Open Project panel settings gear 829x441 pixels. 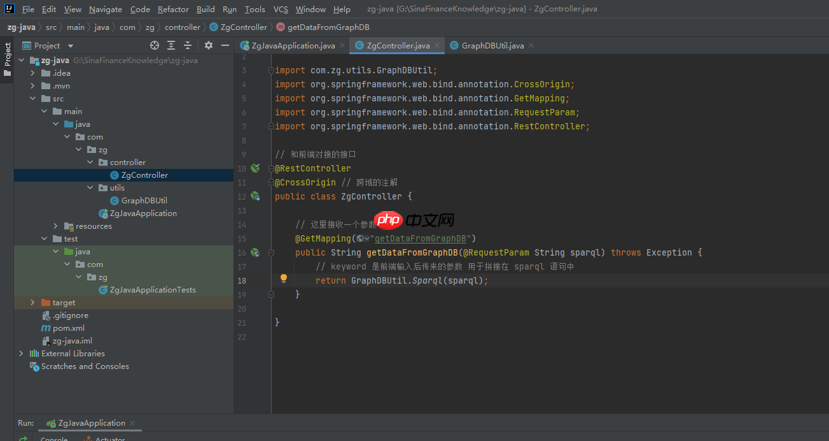coord(208,45)
